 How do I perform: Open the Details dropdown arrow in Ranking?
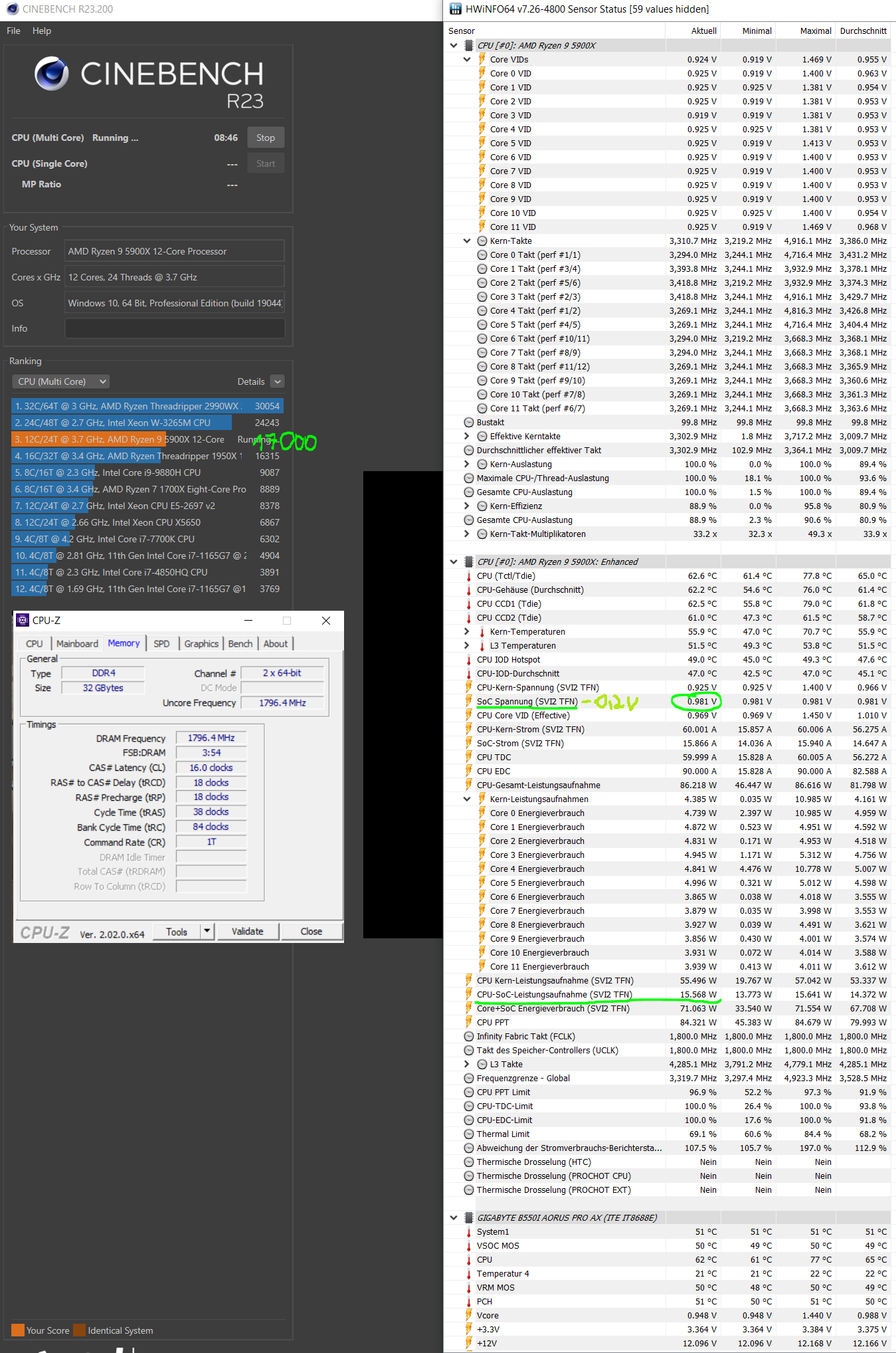coord(278,381)
